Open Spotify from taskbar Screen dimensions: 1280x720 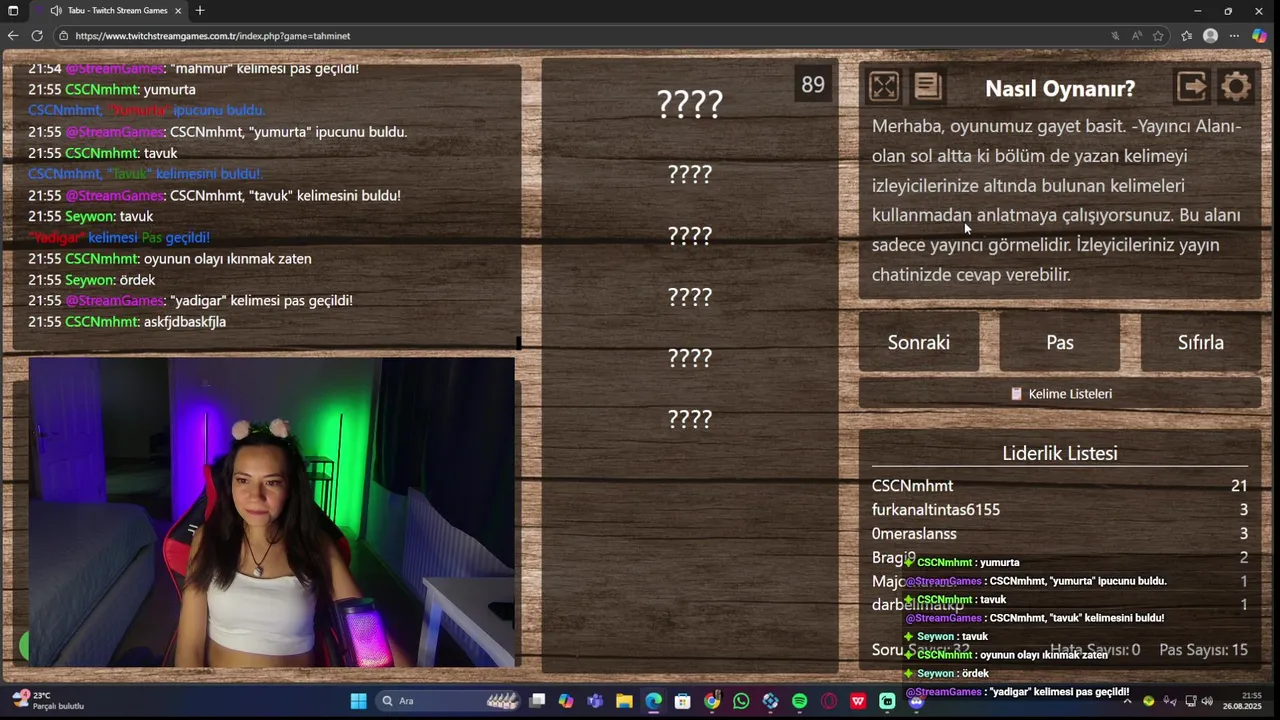[799, 701]
